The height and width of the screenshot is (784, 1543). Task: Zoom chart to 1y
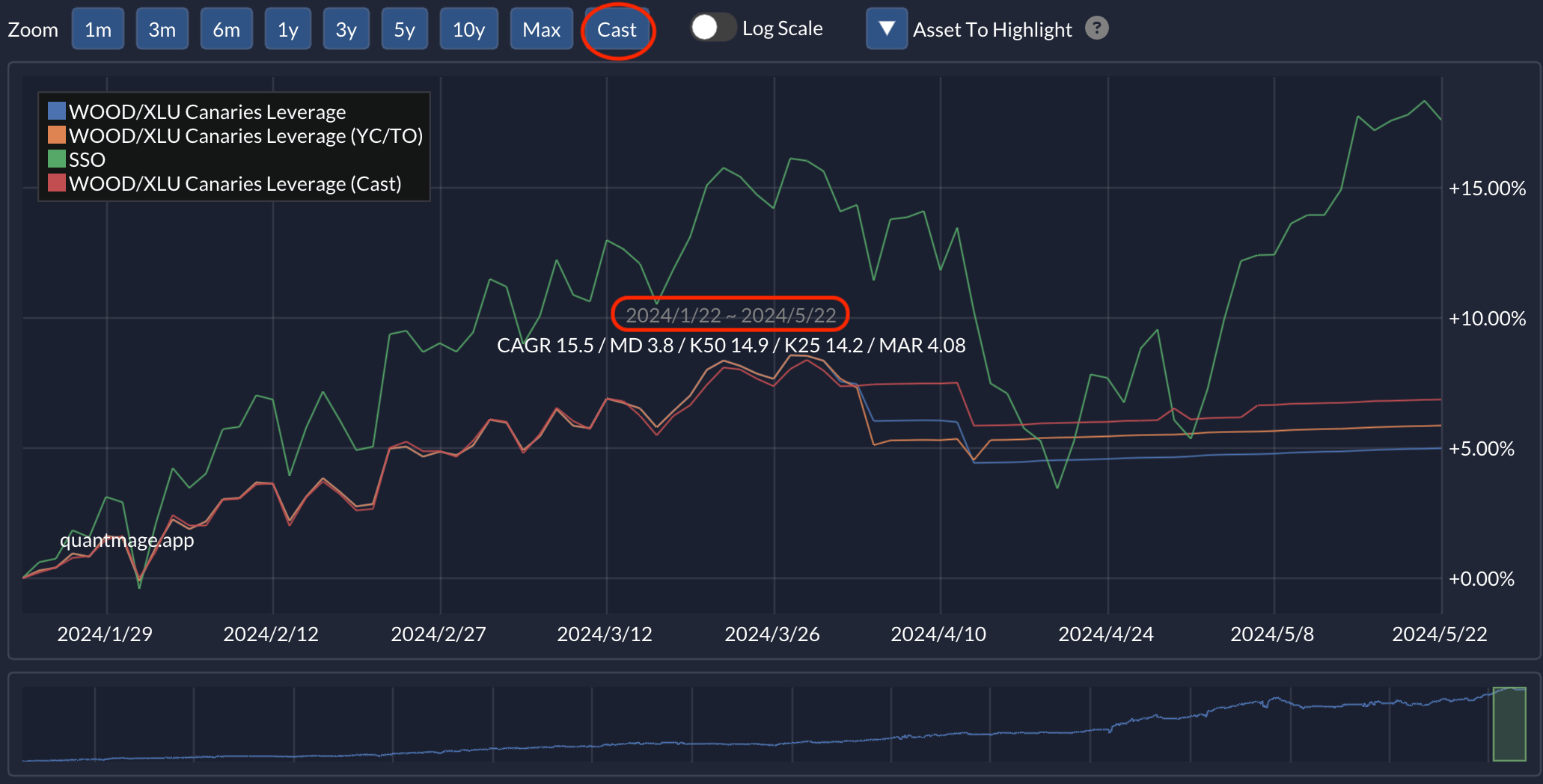pyautogui.click(x=288, y=29)
